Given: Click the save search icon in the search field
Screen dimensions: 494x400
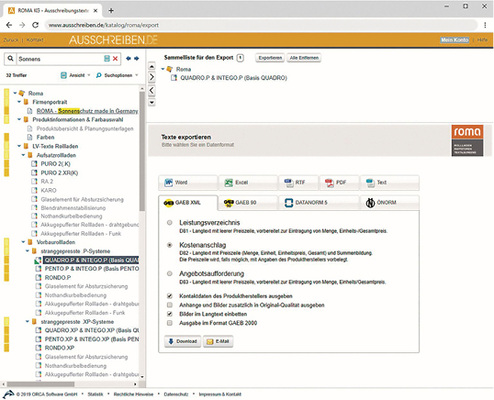Looking at the screenshot, I should (x=107, y=59).
